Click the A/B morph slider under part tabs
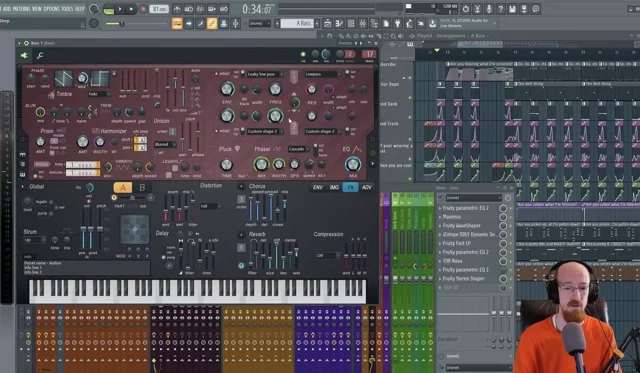Image resolution: width=640 pixels, height=373 pixels. pos(132,198)
